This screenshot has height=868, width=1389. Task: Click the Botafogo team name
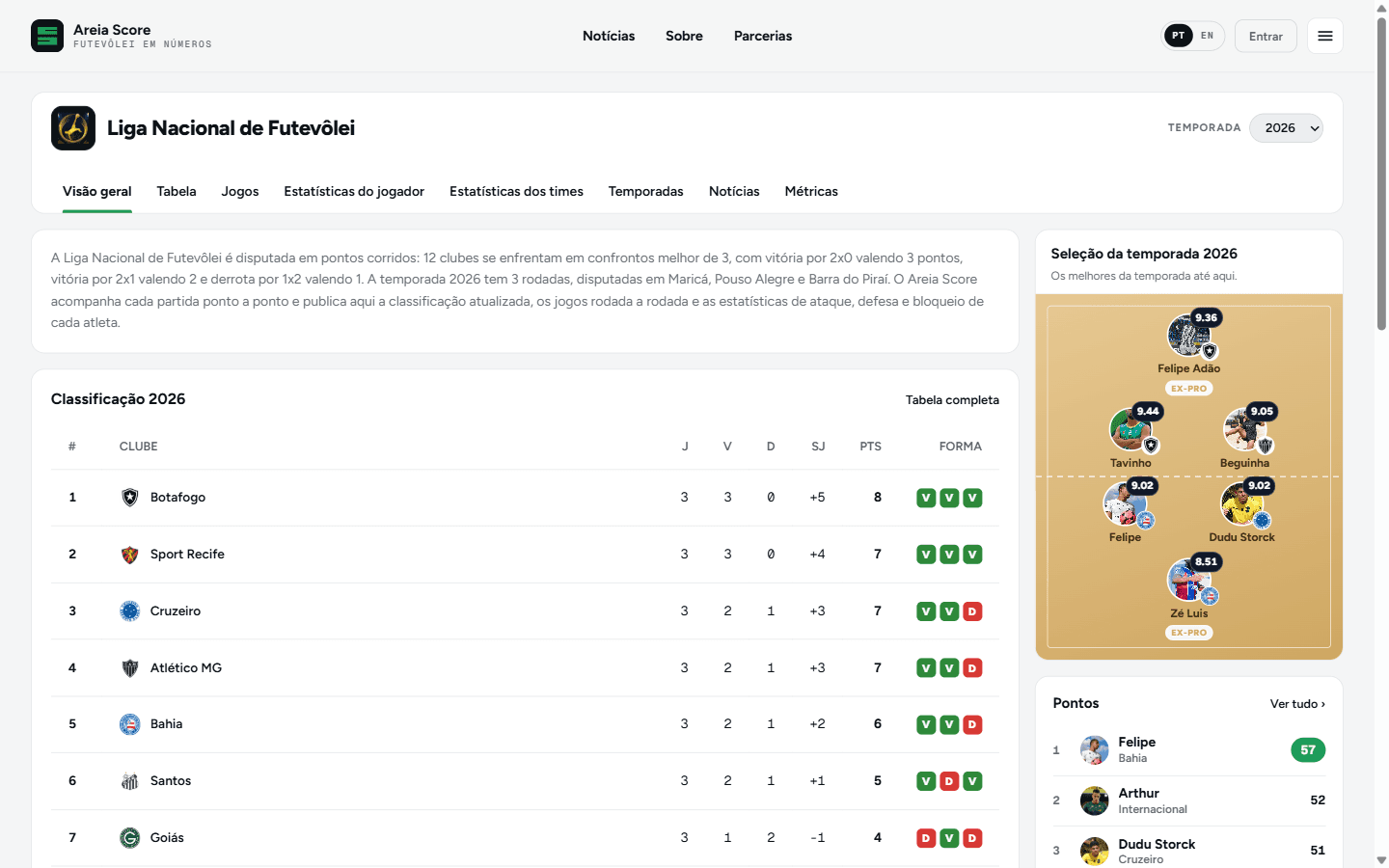coord(177,498)
